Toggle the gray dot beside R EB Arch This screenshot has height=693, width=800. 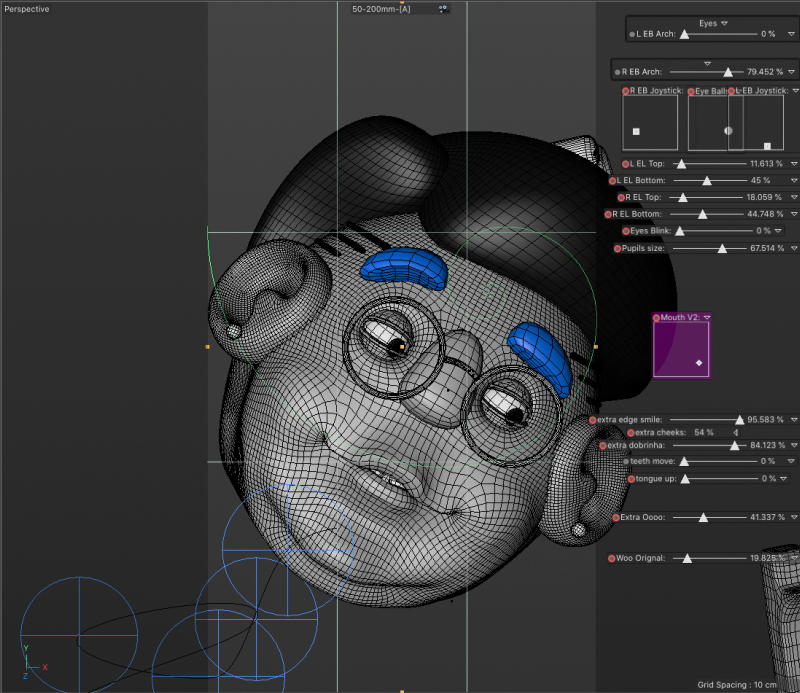pos(617,72)
